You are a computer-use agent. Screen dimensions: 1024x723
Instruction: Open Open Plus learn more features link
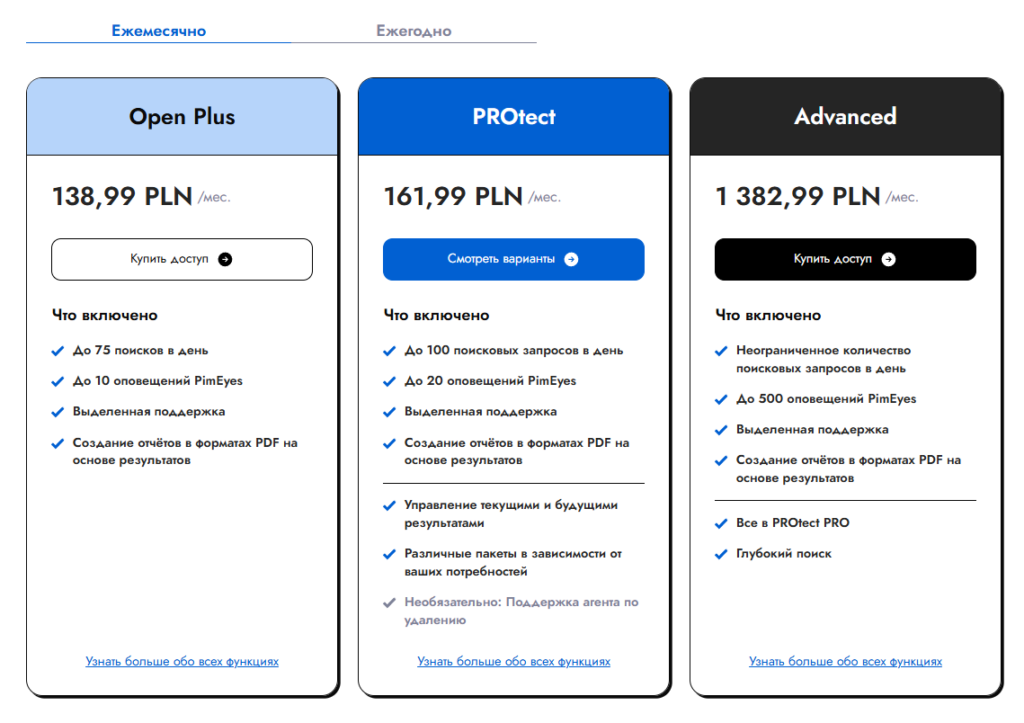click(182, 662)
